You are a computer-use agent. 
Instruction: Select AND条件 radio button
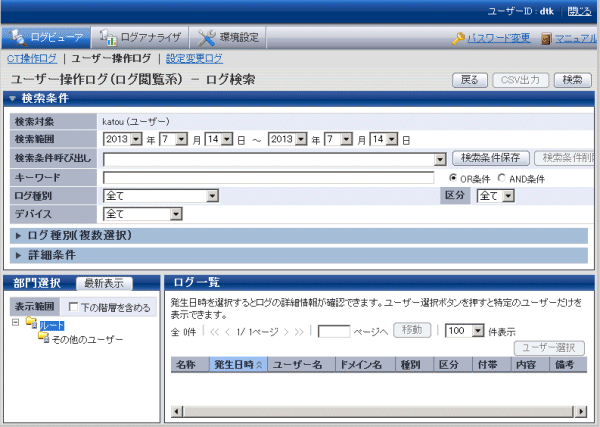coord(502,178)
